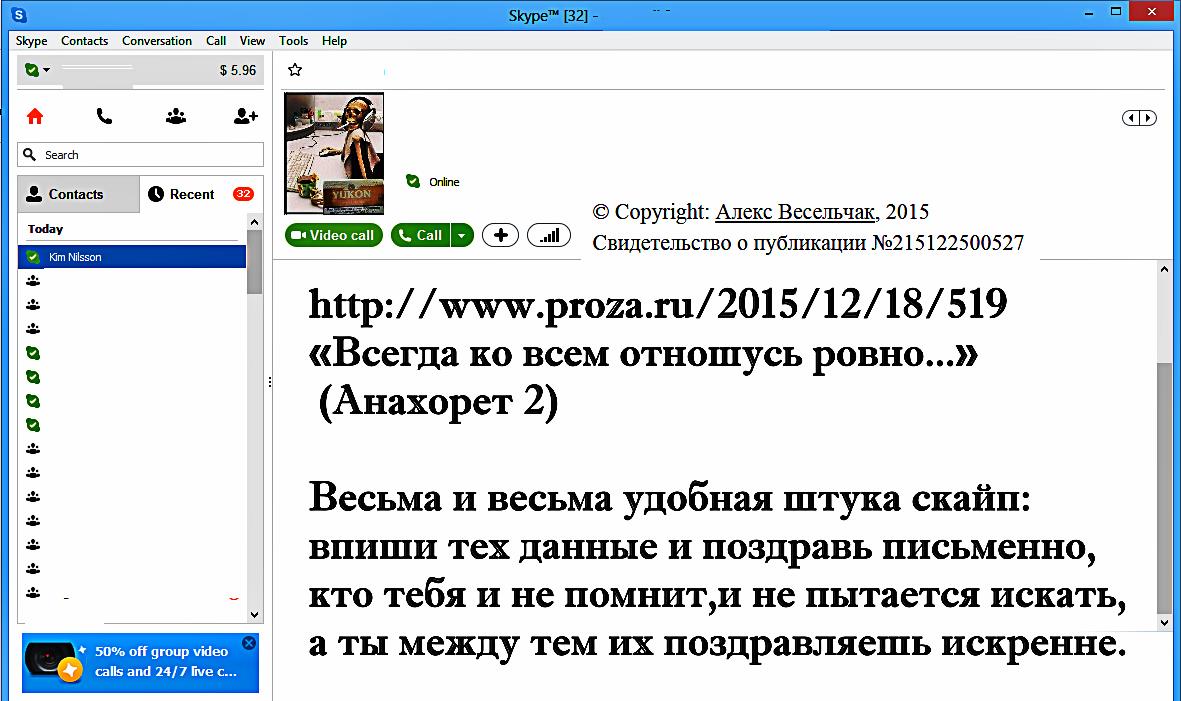Click conversation scrollbar up arrow
Viewport: 1181px width, 701px height.
(x=1164, y=270)
